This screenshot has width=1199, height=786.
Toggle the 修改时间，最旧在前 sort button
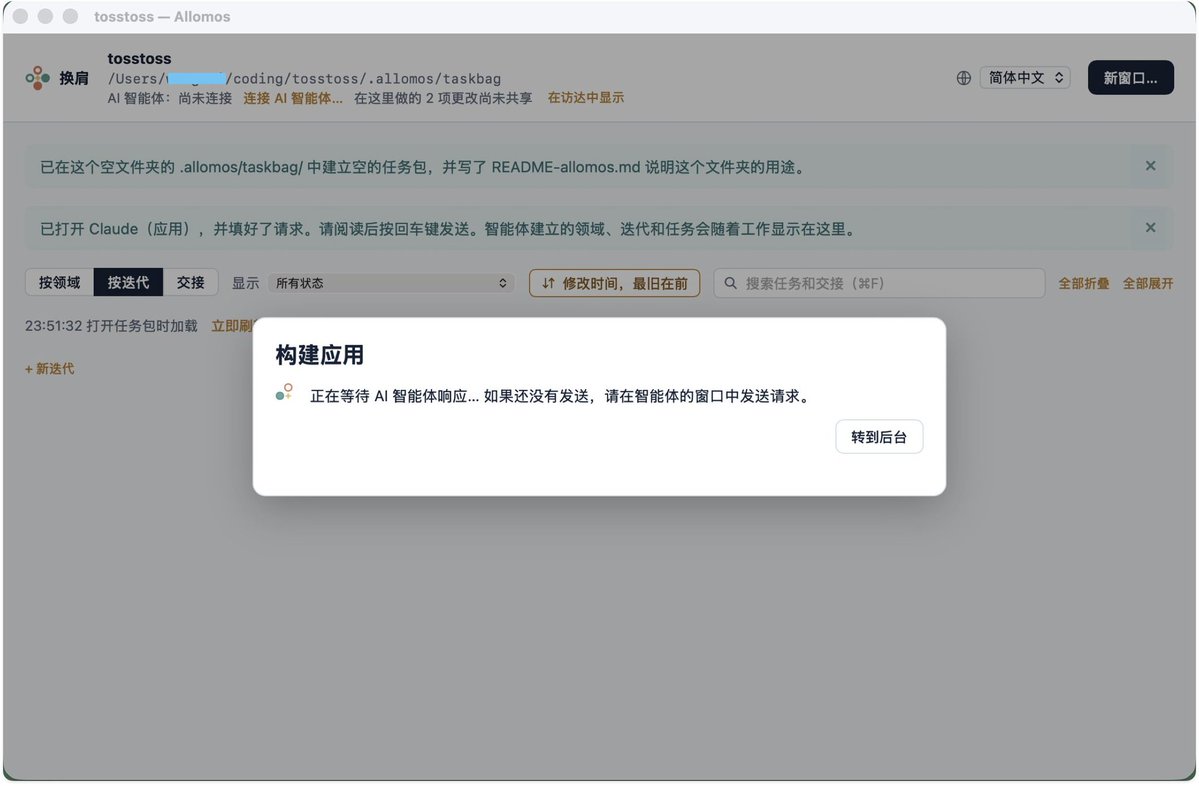614,283
